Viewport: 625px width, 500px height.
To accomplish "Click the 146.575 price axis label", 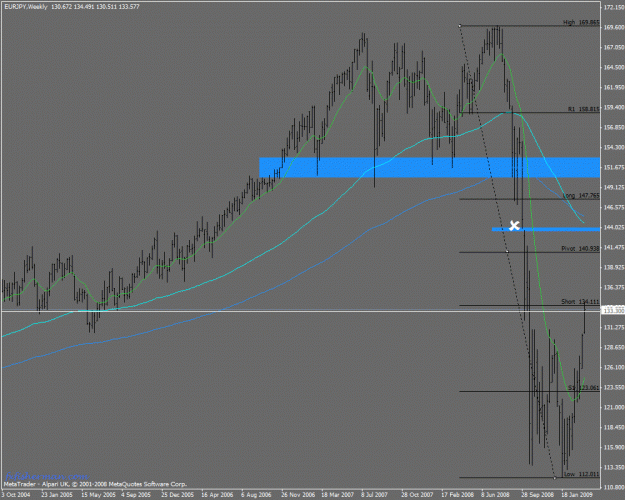I will coord(614,207).
